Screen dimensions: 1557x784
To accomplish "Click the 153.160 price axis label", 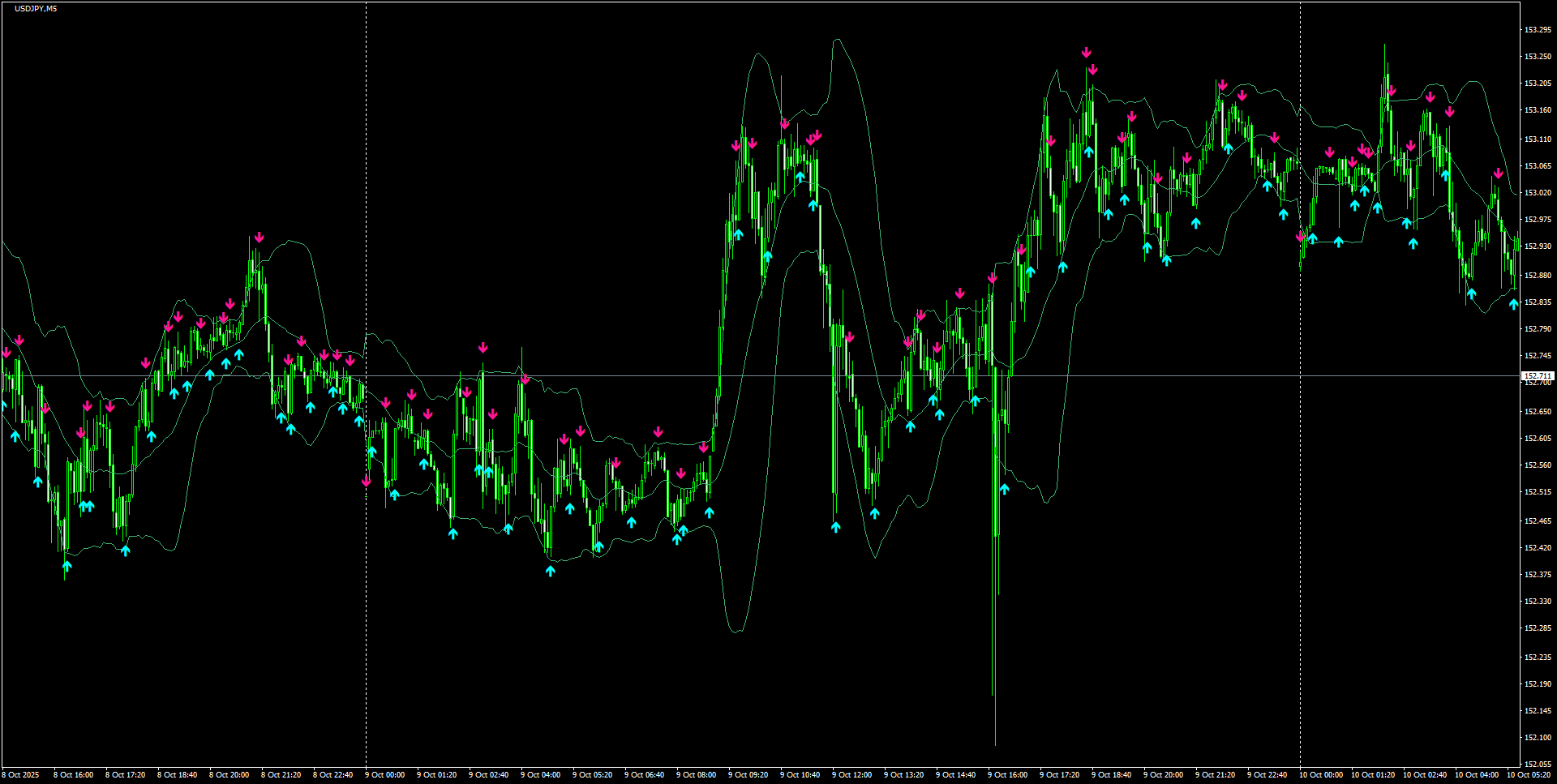I will (x=1538, y=110).
